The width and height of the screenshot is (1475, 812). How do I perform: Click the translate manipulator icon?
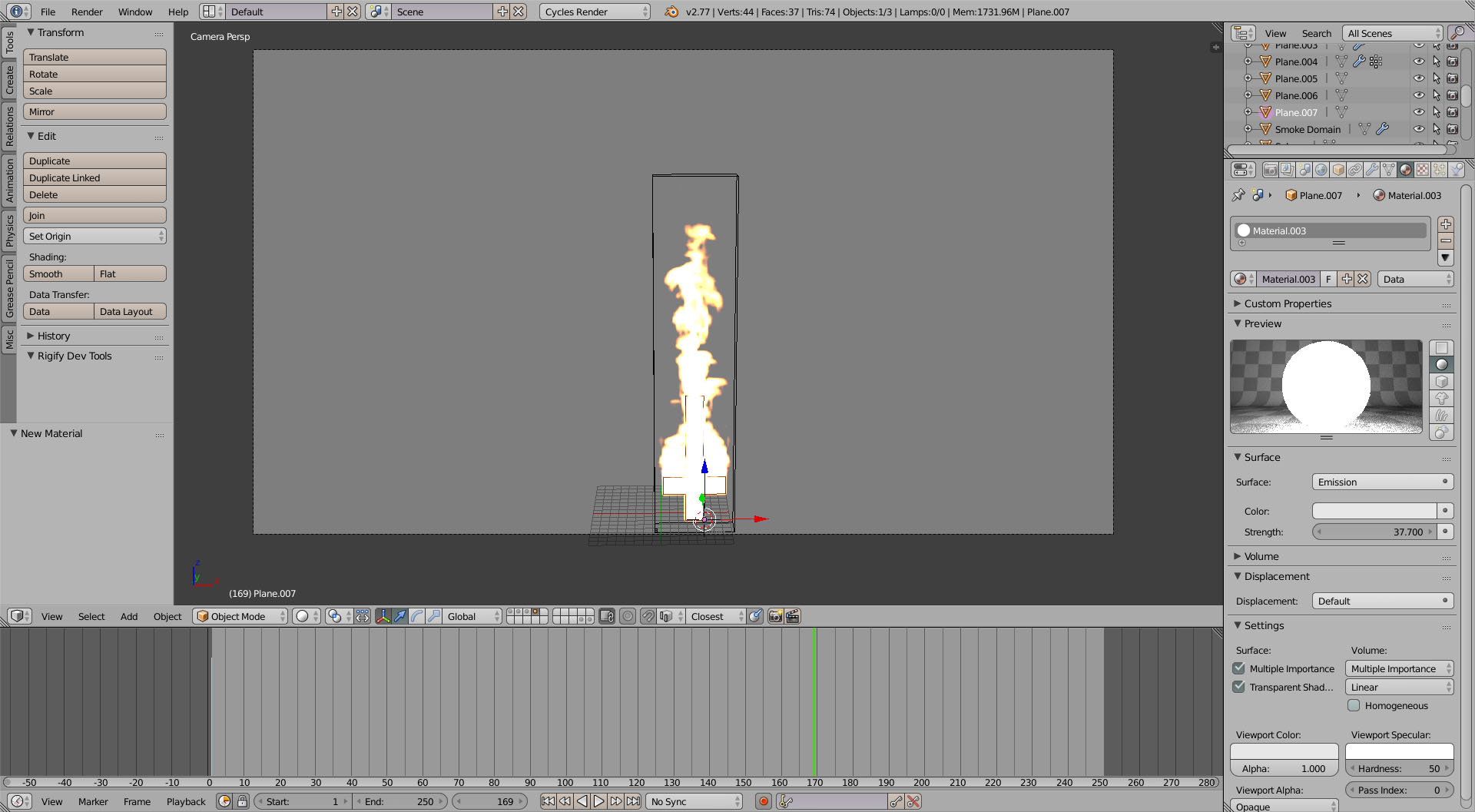point(400,616)
